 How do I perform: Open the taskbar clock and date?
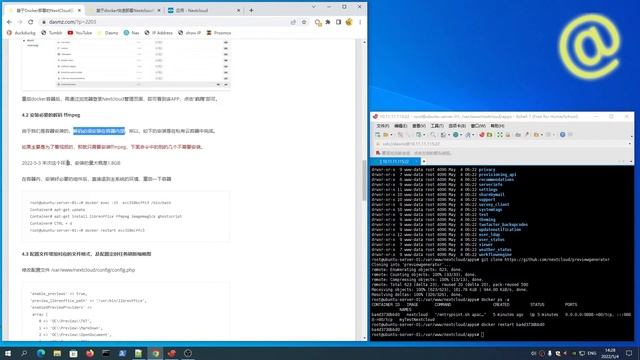coord(611,353)
